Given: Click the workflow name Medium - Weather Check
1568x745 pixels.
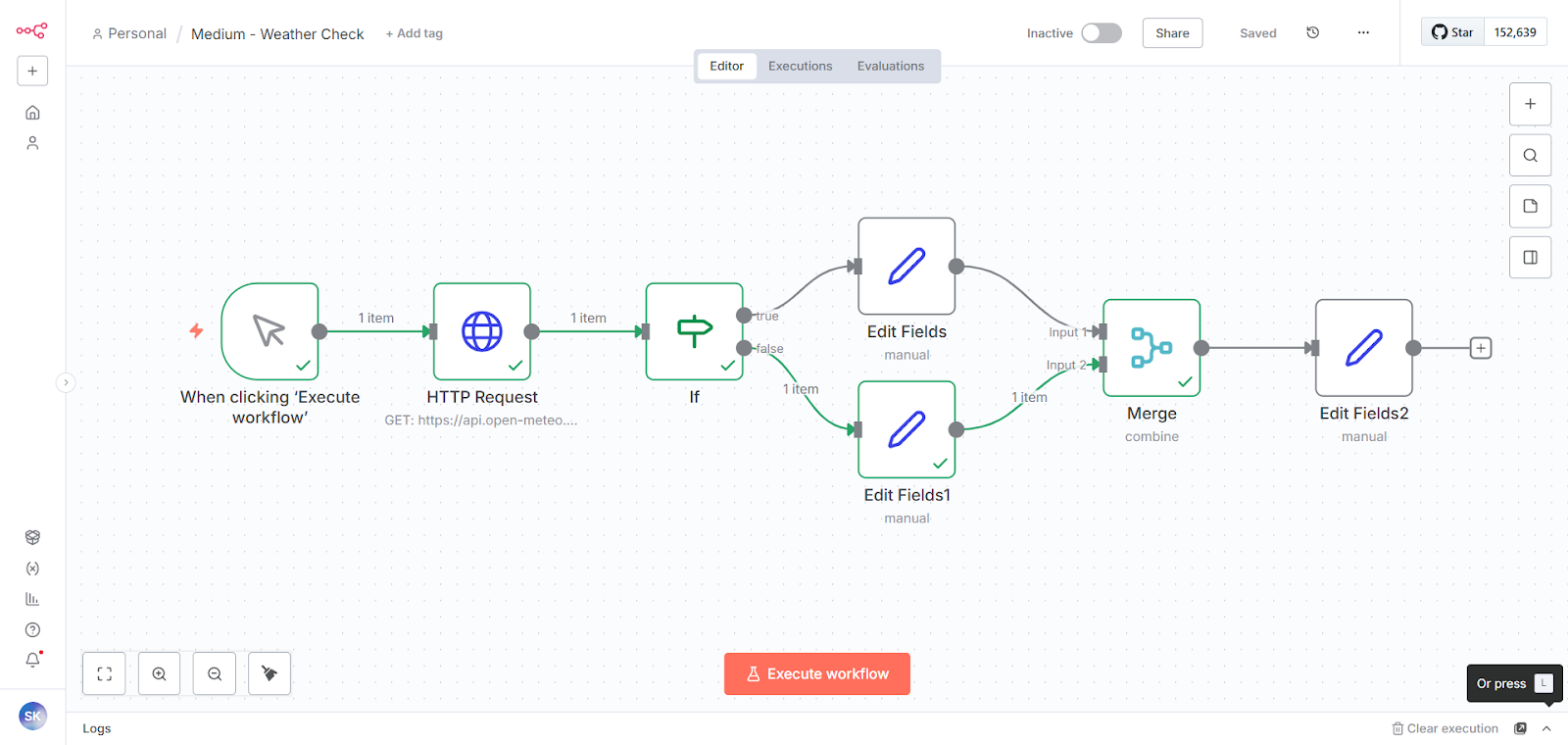Looking at the screenshot, I should (x=277, y=34).
